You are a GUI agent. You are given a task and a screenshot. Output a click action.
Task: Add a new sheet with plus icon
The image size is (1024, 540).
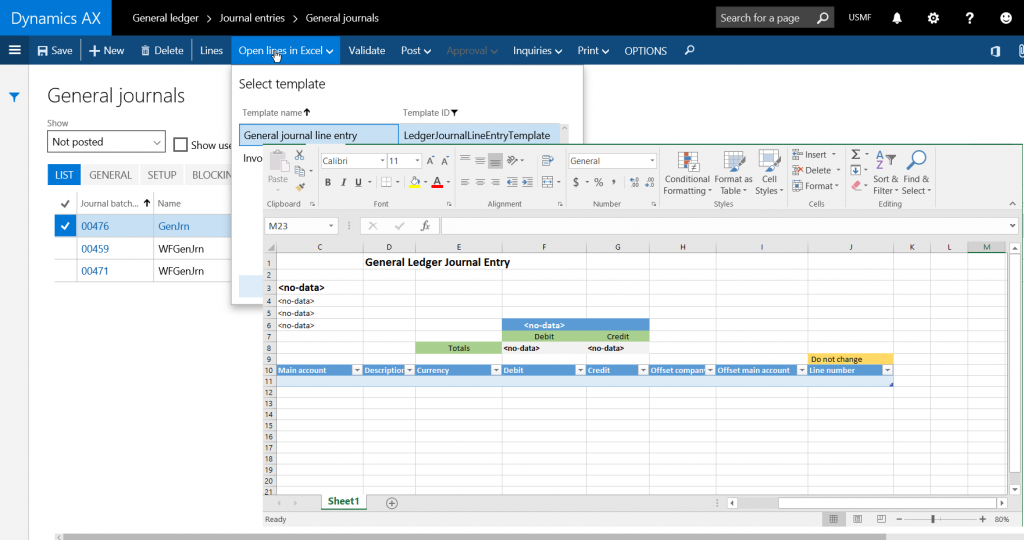pyautogui.click(x=392, y=503)
